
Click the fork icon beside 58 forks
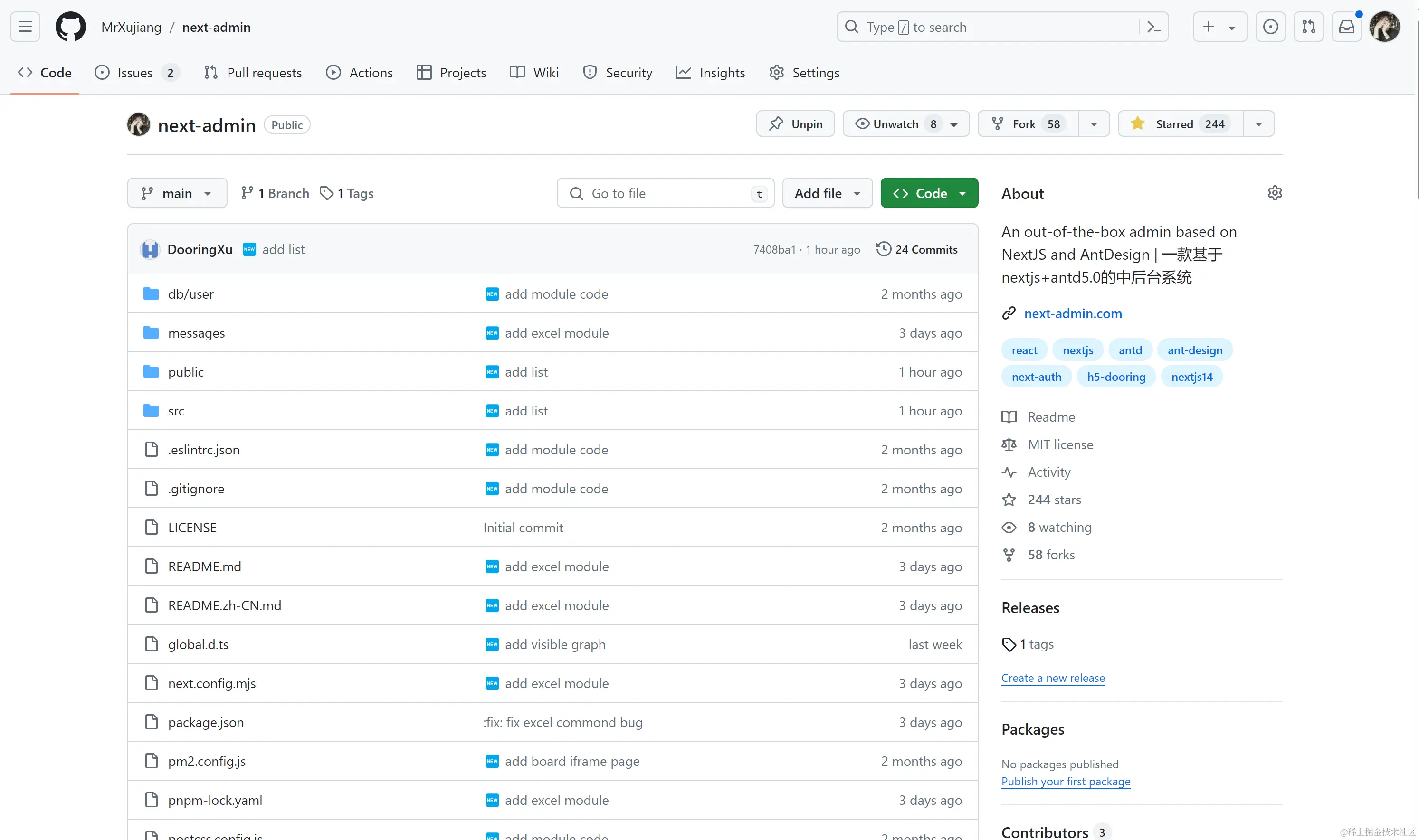1009,555
